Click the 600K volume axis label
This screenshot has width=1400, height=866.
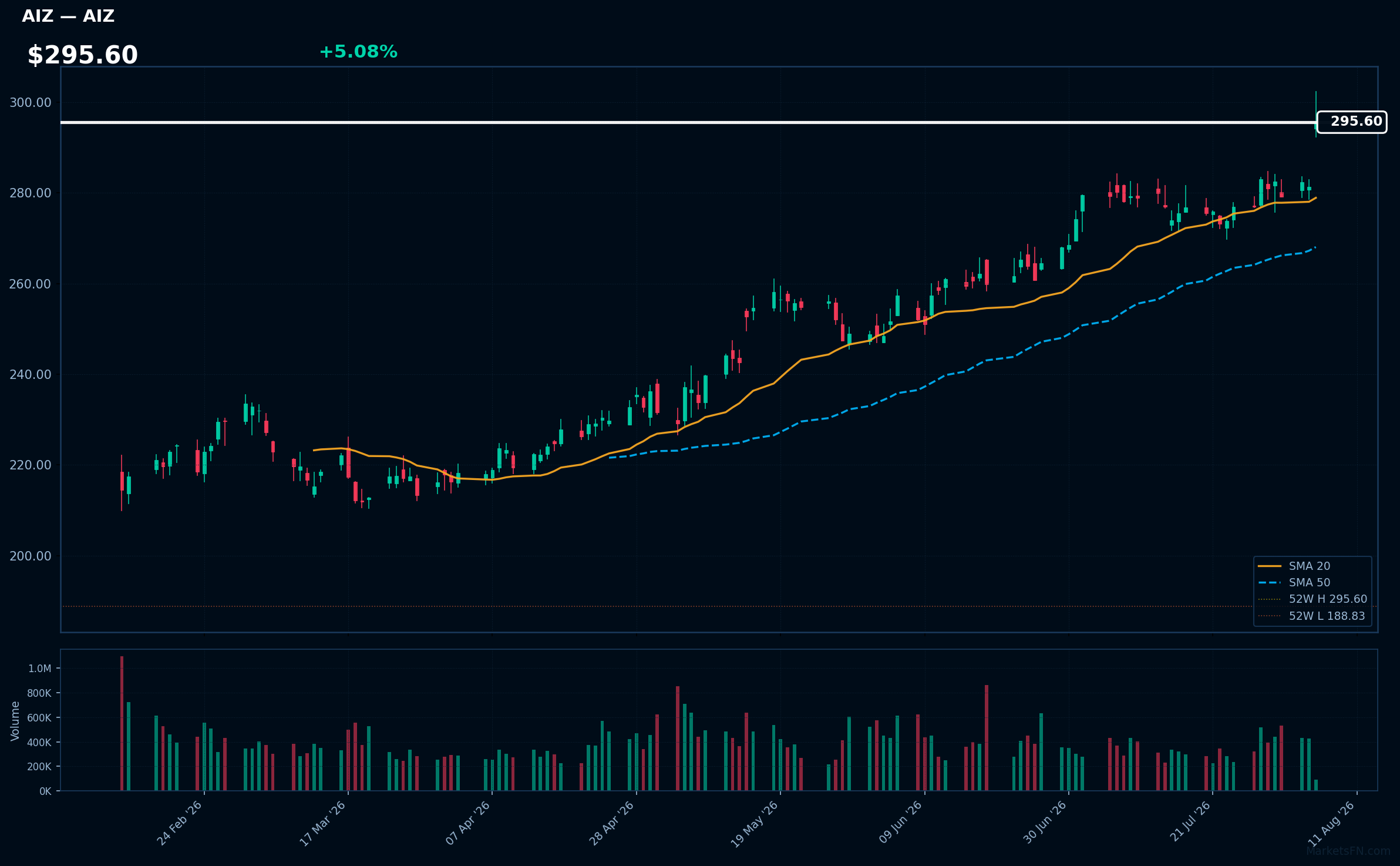(39, 718)
